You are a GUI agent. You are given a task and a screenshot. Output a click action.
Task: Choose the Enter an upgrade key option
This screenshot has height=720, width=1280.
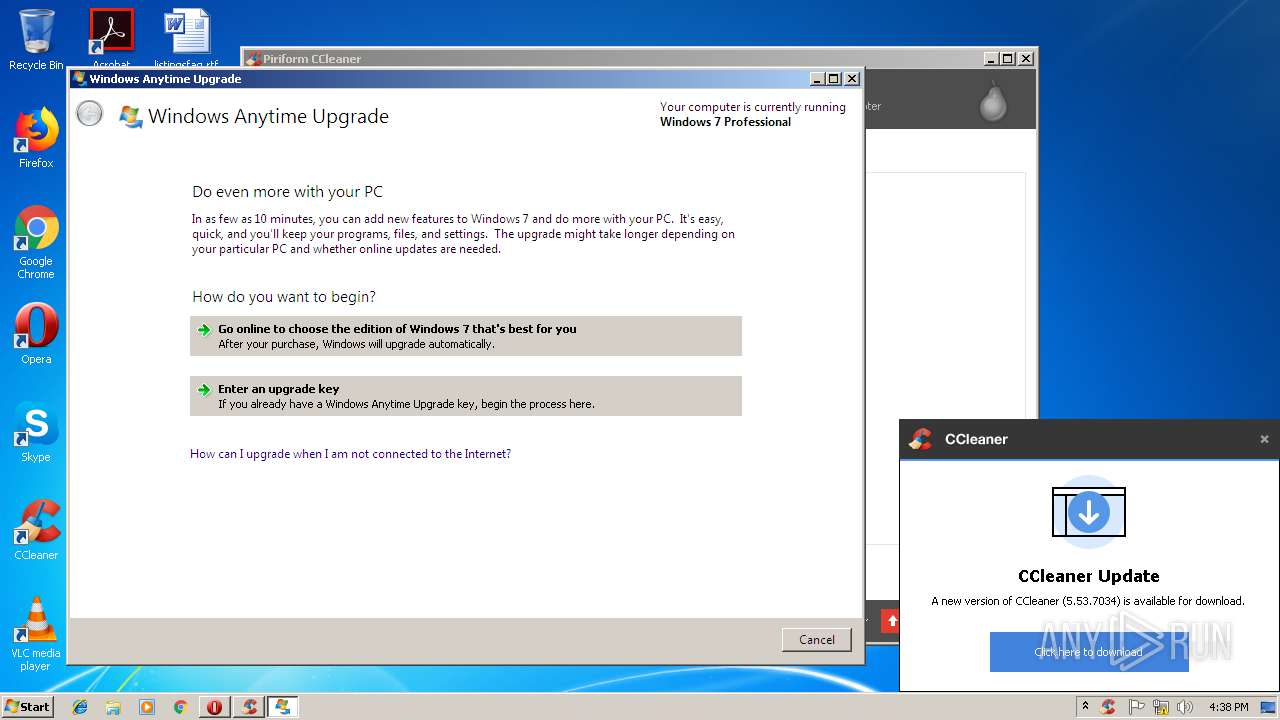(466, 396)
